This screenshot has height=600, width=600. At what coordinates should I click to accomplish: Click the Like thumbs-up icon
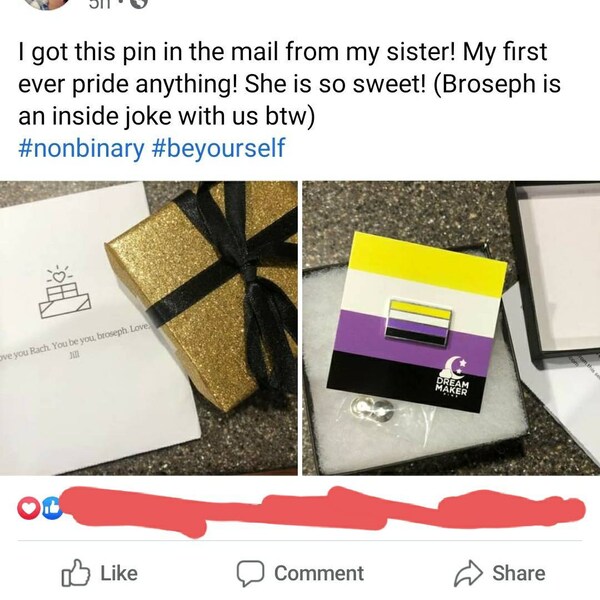pos(76,573)
